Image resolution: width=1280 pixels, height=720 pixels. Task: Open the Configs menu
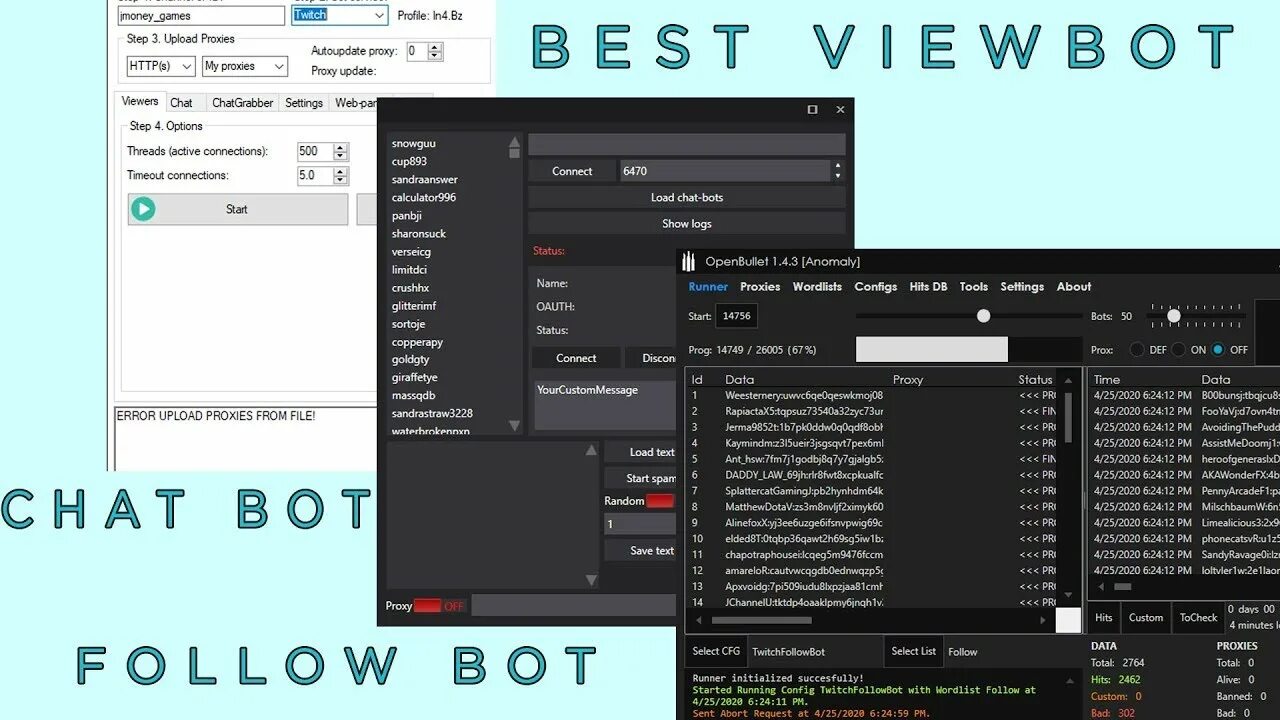pos(875,287)
